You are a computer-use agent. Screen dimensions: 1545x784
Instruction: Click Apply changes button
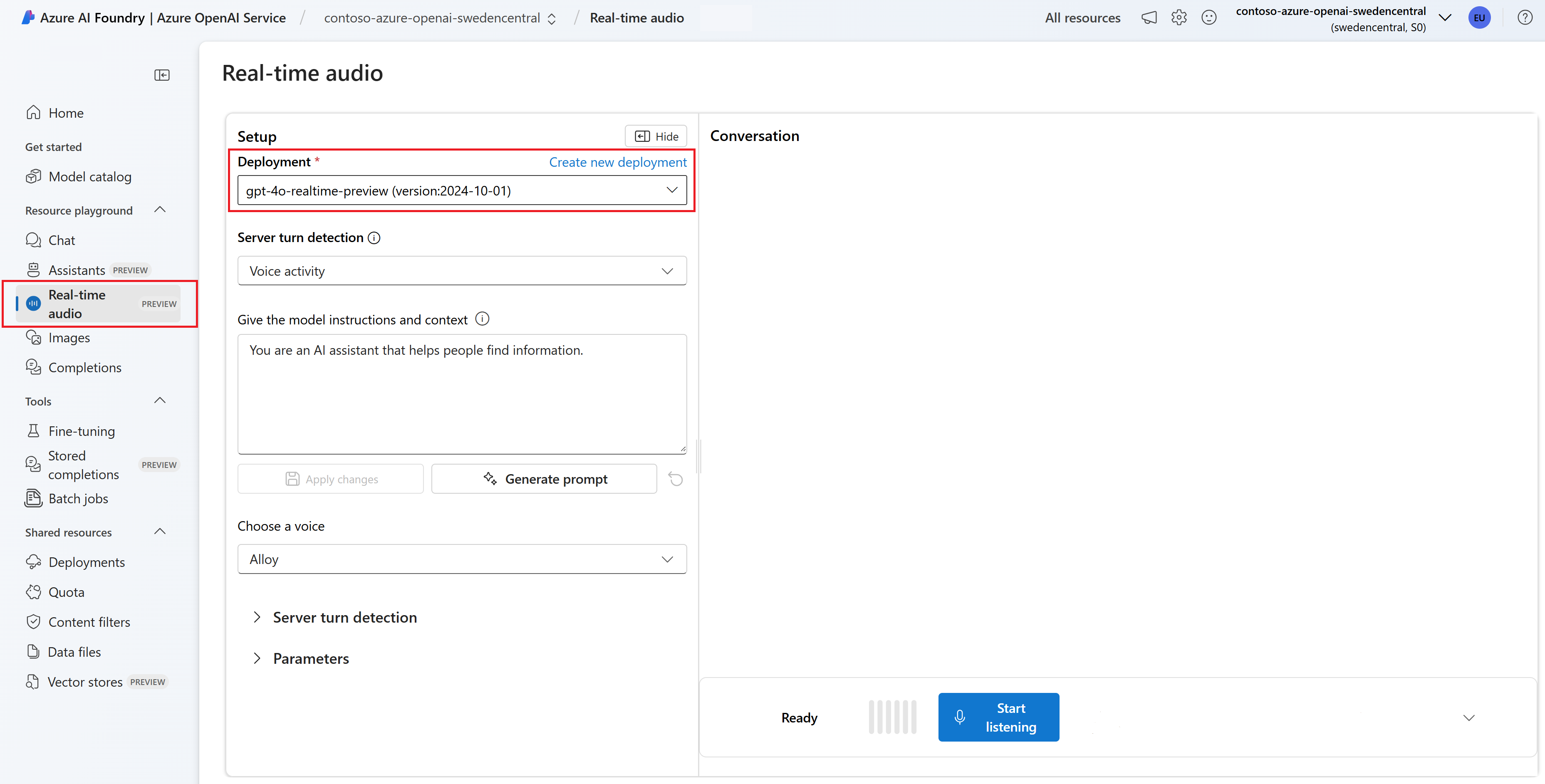(x=330, y=479)
